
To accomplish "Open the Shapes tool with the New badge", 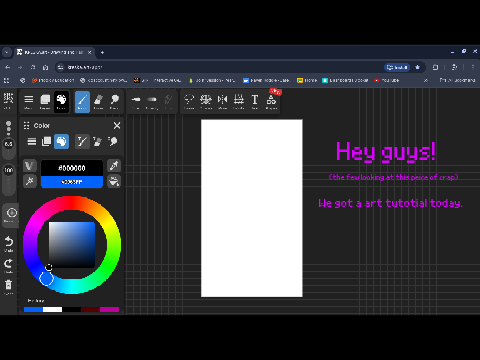I will (271, 101).
